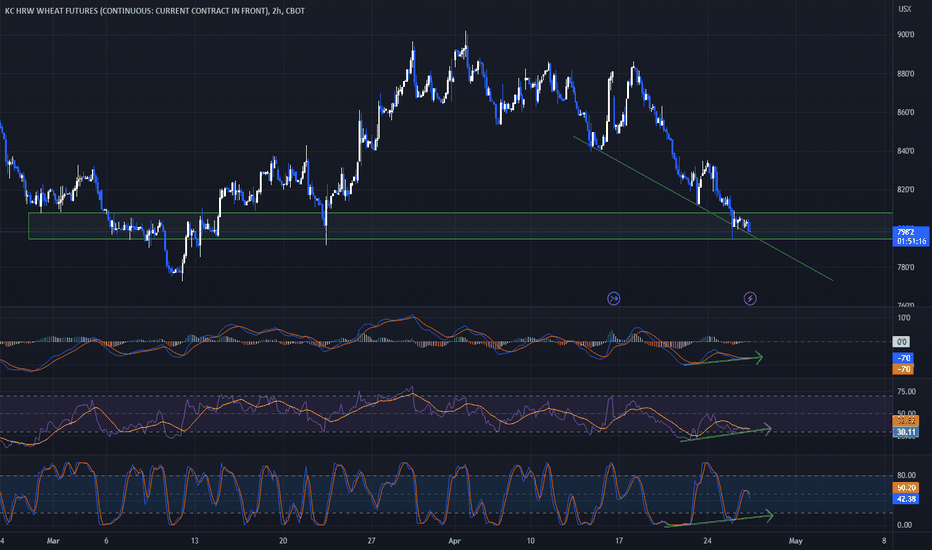Select the green arrow on RSI pane
Image resolution: width=932 pixels, height=550 pixels.
click(726, 433)
